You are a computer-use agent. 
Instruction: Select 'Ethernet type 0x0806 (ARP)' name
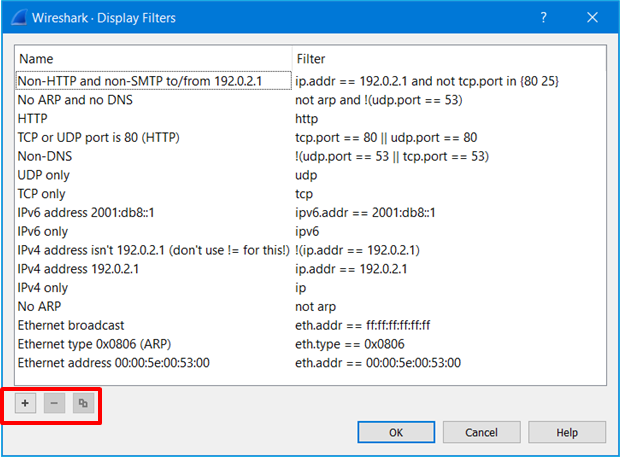point(94,344)
